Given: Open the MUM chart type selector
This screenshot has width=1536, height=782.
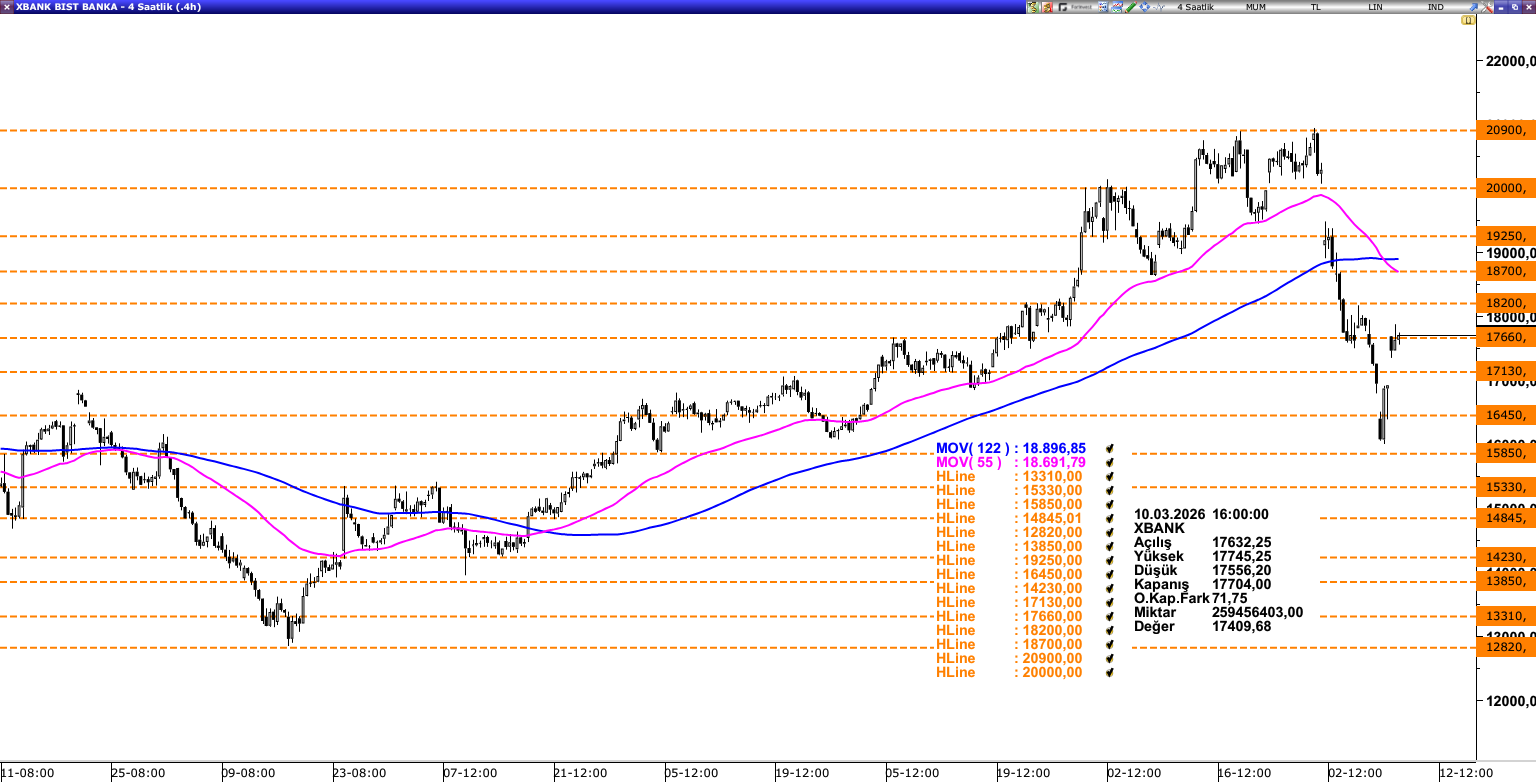Looking at the screenshot, I should pyautogui.click(x=1256, y=6).
